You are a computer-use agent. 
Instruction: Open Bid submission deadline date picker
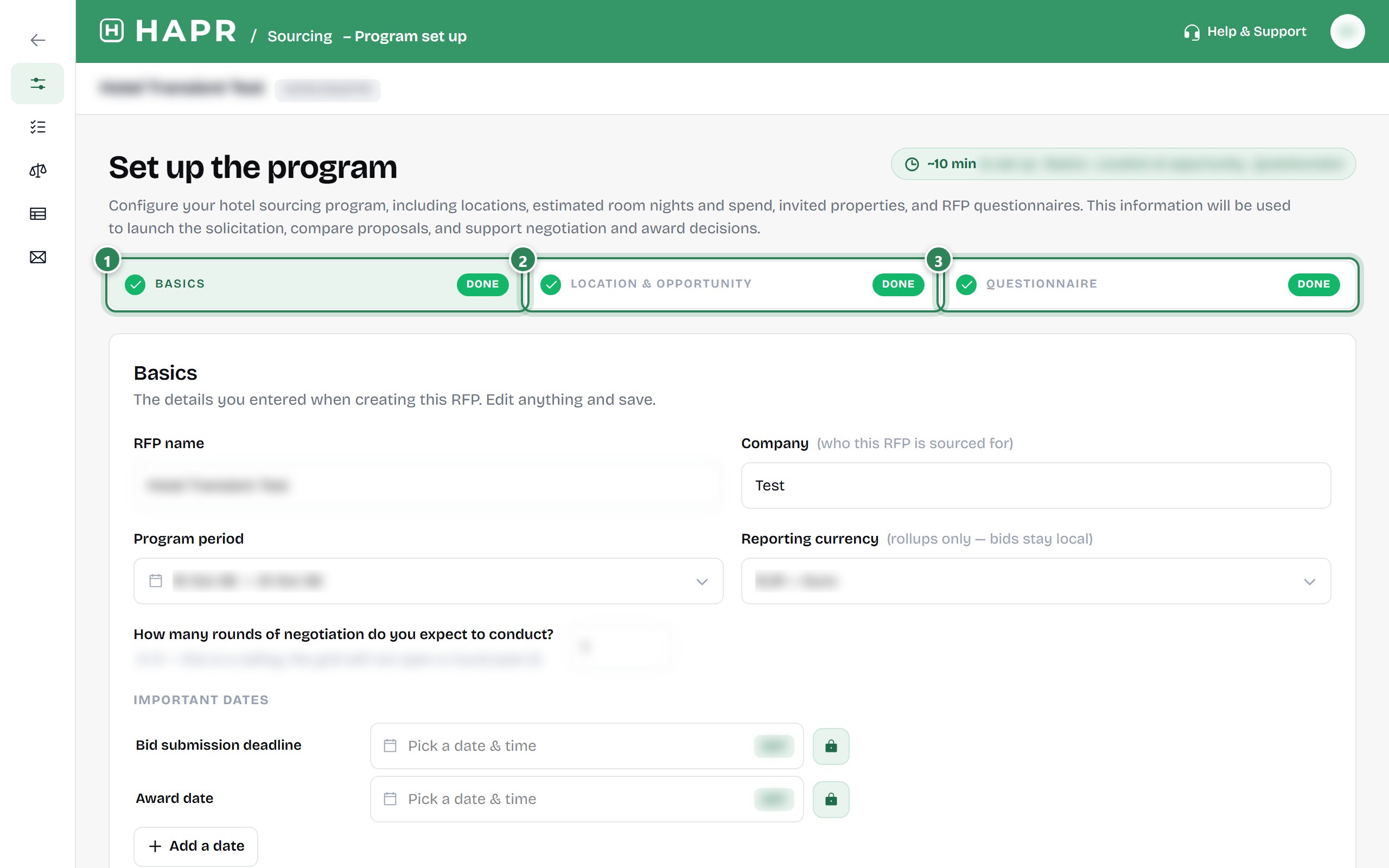coord(587,746)
